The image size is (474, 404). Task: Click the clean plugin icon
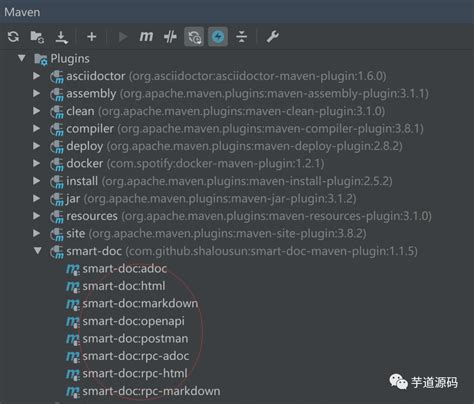click(x=57, y=112)
